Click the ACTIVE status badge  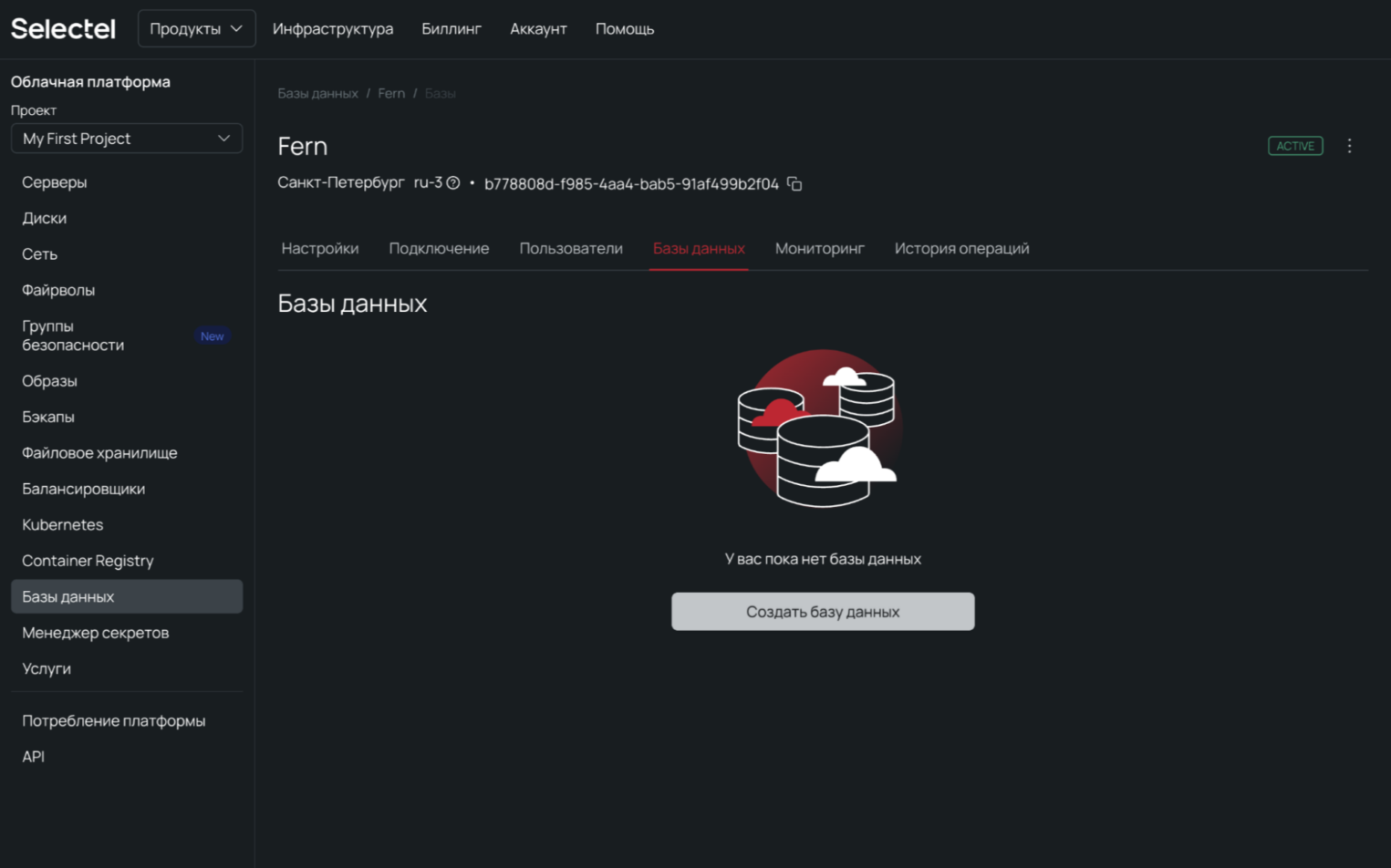(x=1294, y=146)
